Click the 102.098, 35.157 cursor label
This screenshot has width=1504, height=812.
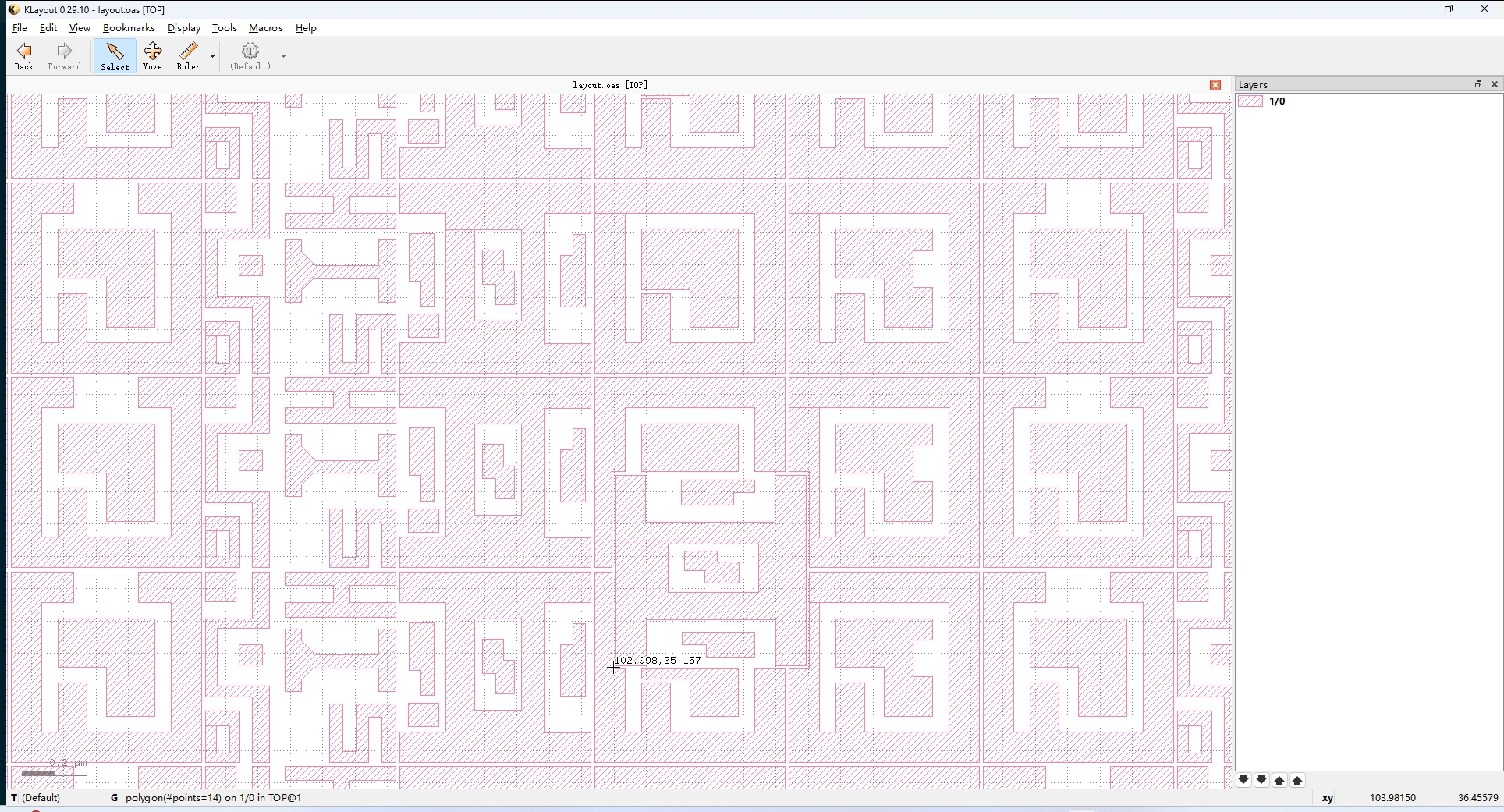pos(658,661)
